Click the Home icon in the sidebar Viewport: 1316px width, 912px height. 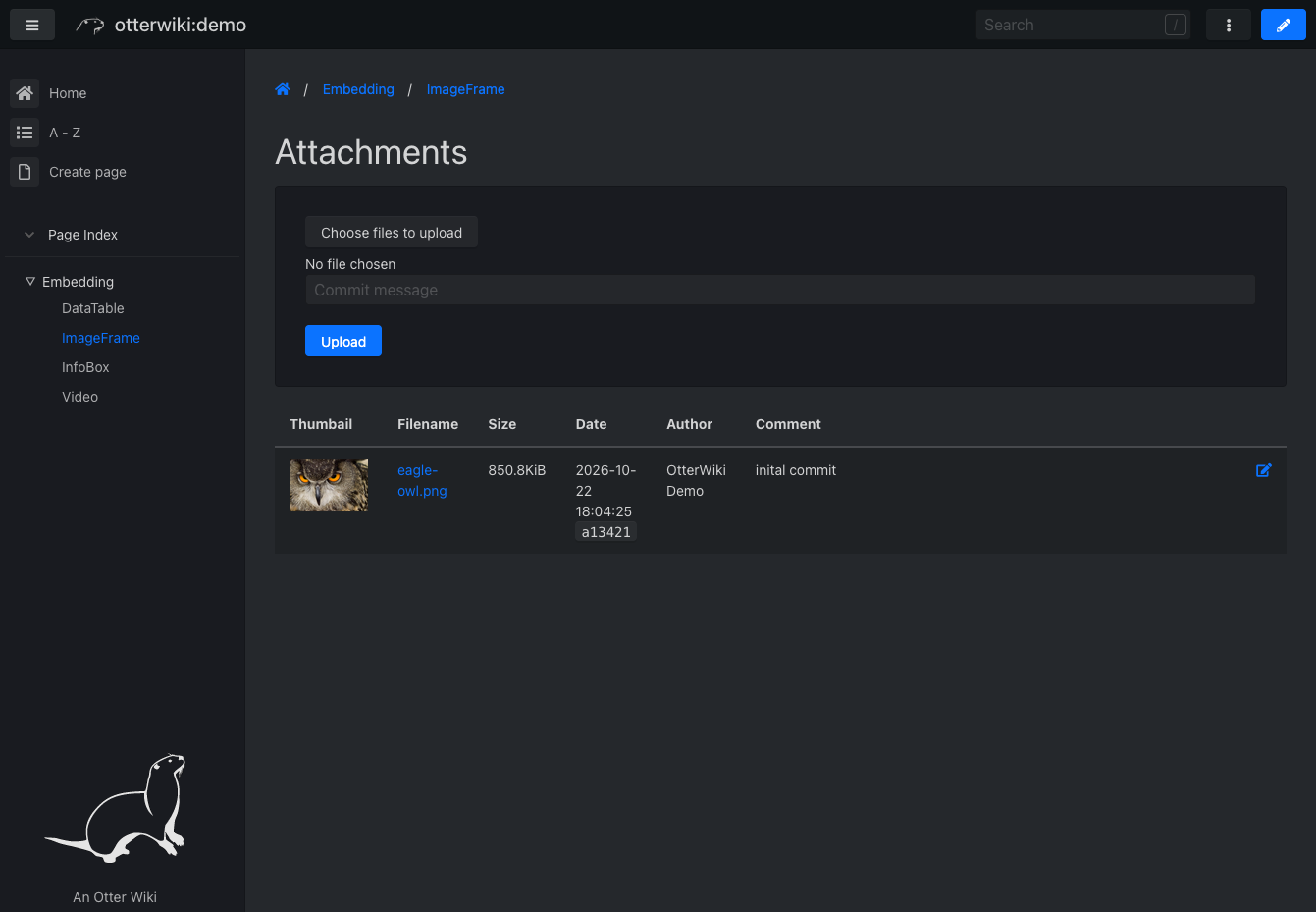25,93
